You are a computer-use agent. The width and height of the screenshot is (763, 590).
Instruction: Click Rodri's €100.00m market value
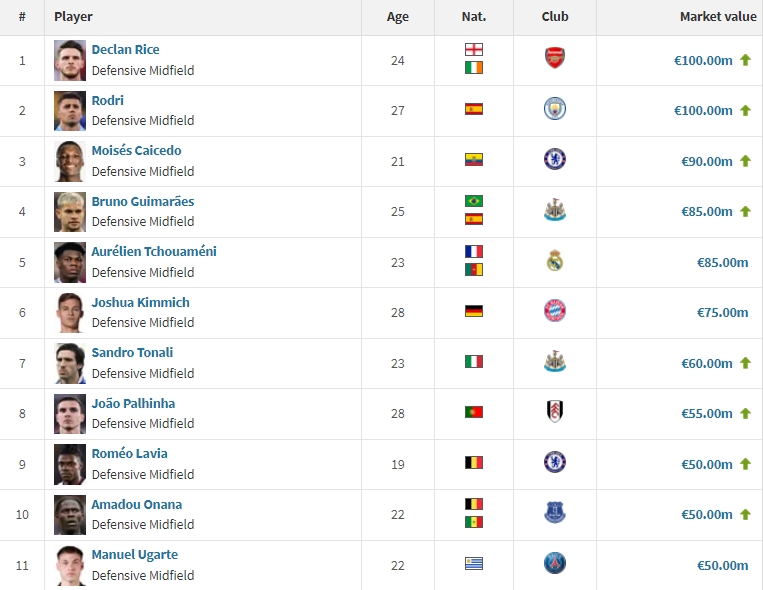pos(703,111)
